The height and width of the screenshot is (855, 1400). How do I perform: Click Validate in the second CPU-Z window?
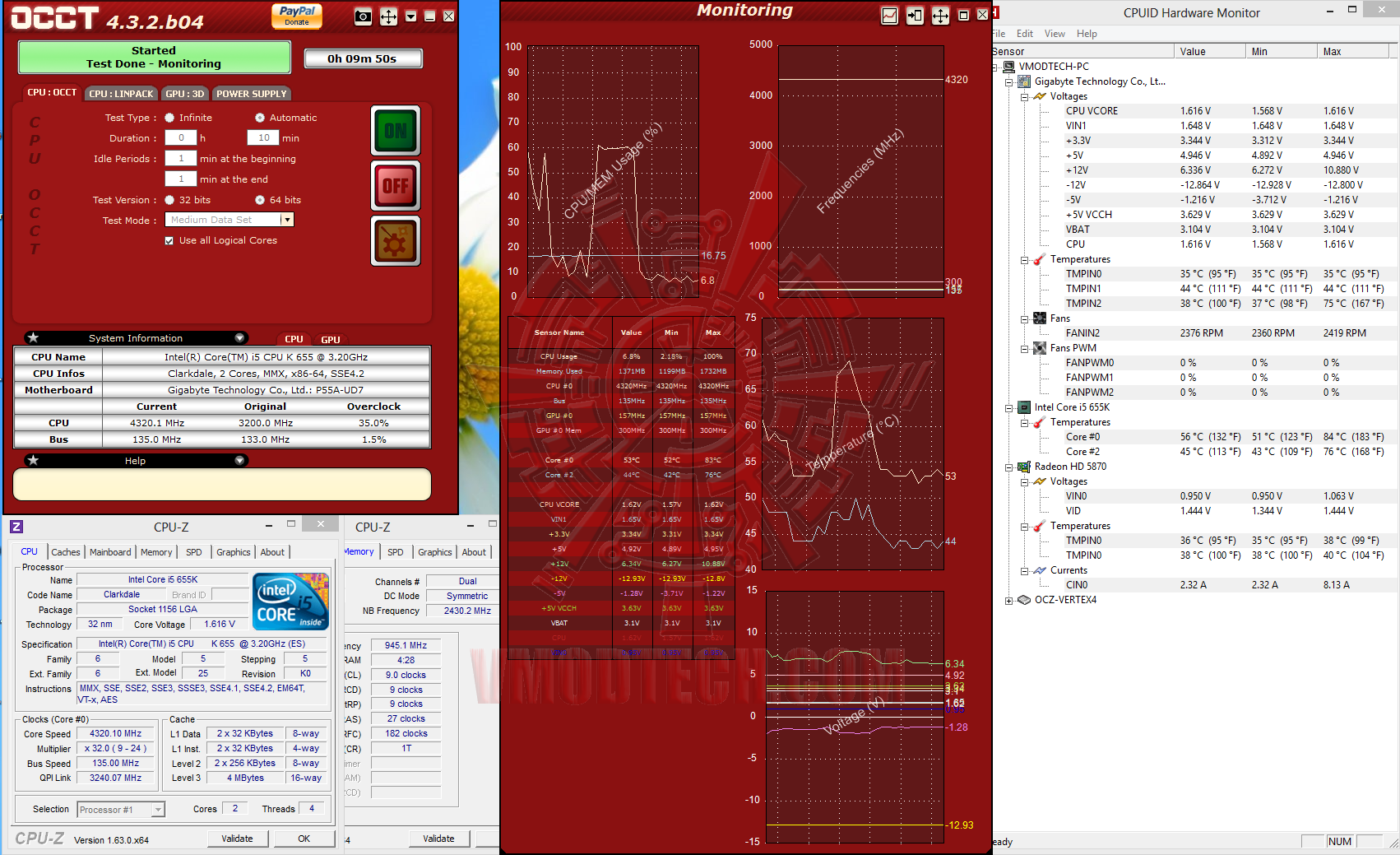(438, 839)
